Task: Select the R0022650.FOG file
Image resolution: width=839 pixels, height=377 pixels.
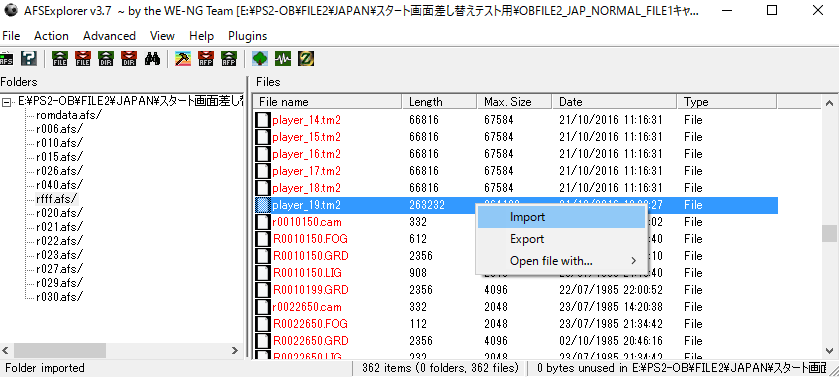Action: click(310, 324)
